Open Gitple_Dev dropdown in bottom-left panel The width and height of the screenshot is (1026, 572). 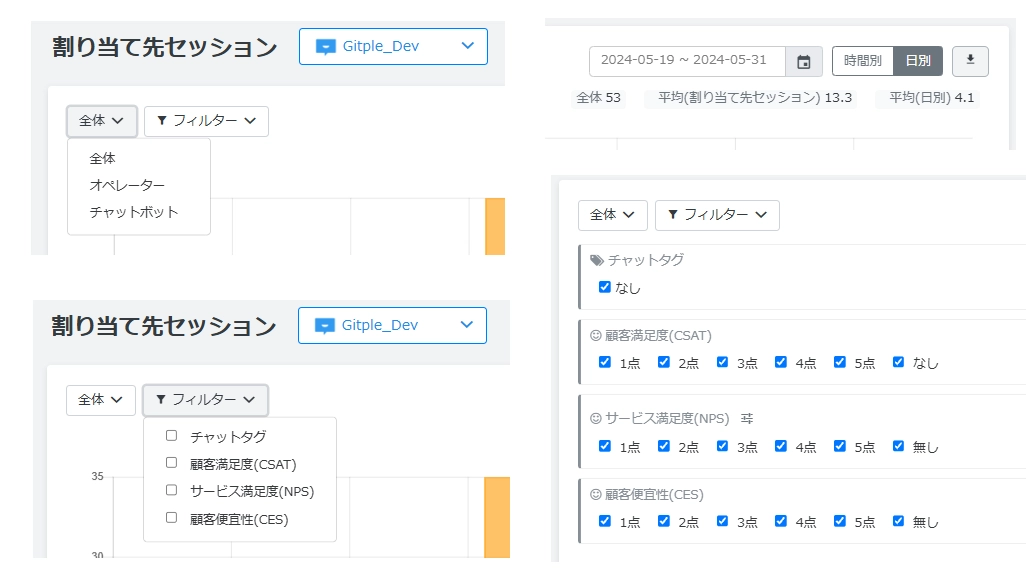click(x=392, y=325)
